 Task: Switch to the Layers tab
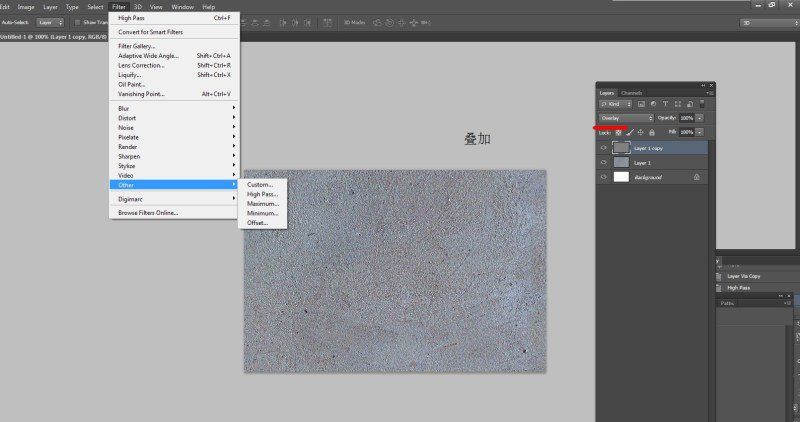pos(607,93)
